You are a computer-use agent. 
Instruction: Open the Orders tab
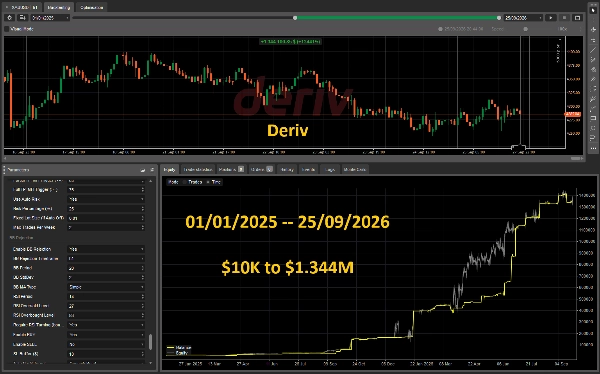click(x=261, y=169)
